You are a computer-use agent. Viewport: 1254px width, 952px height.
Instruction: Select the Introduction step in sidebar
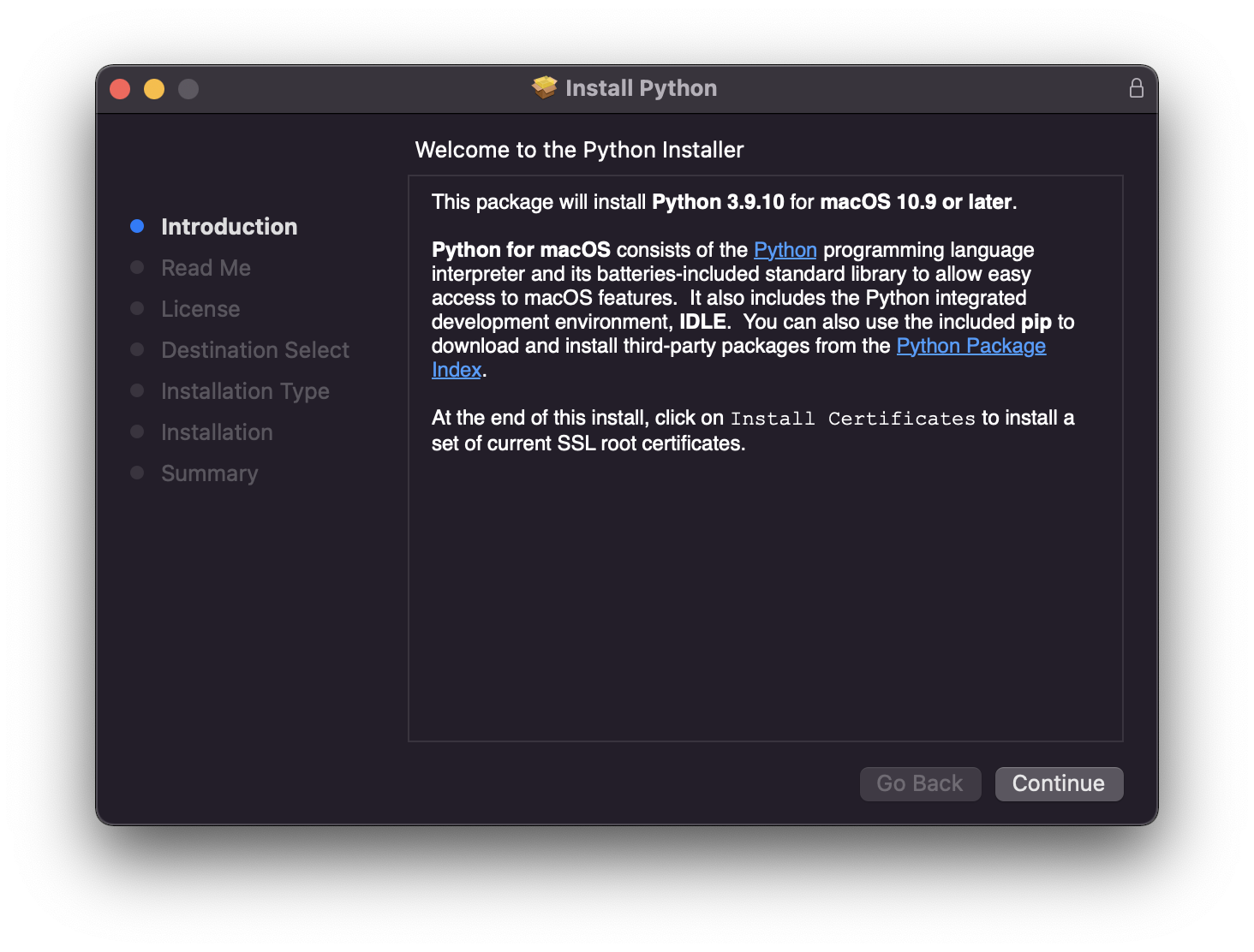(x=229, y=227)
